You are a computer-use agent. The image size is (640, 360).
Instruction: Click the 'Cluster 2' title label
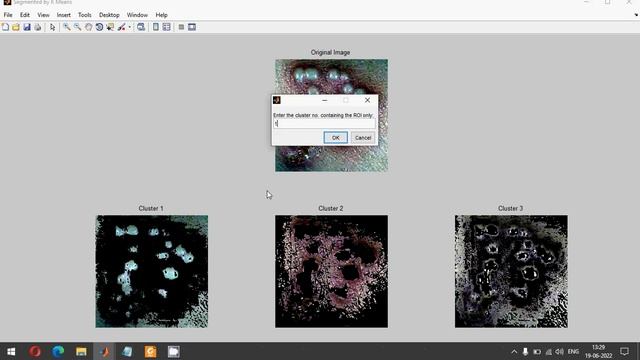coord(331,208)
